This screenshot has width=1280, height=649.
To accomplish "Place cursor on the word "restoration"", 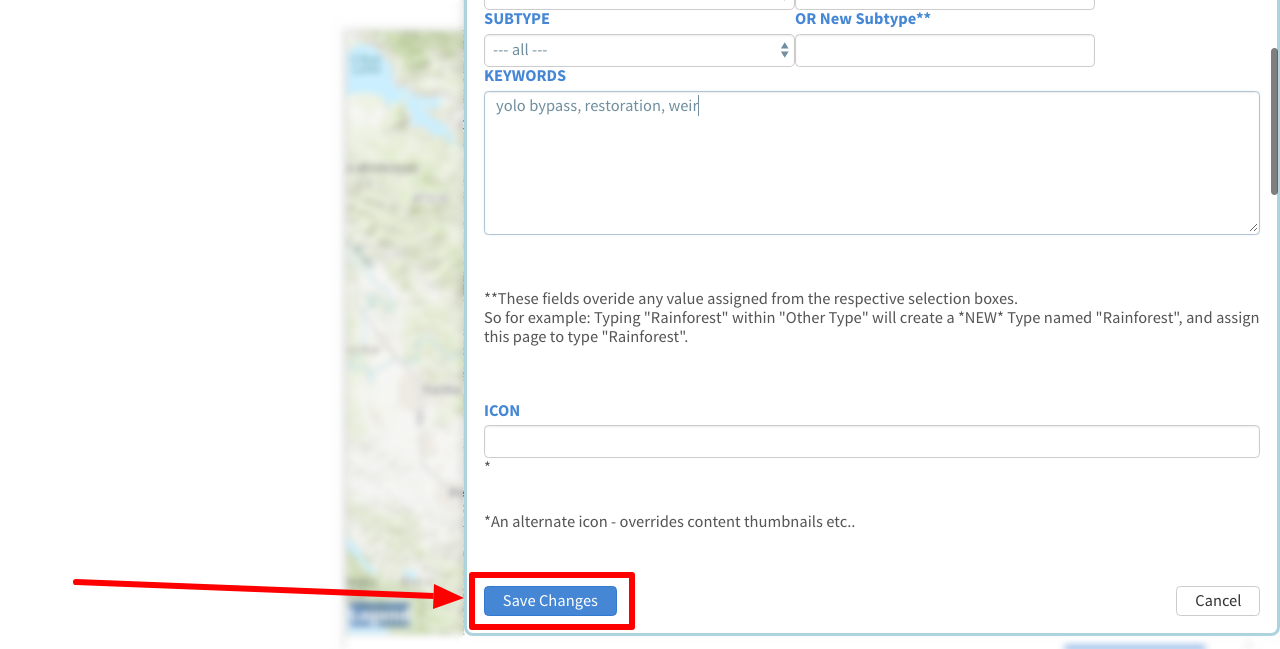I will [x=622, y=106].
